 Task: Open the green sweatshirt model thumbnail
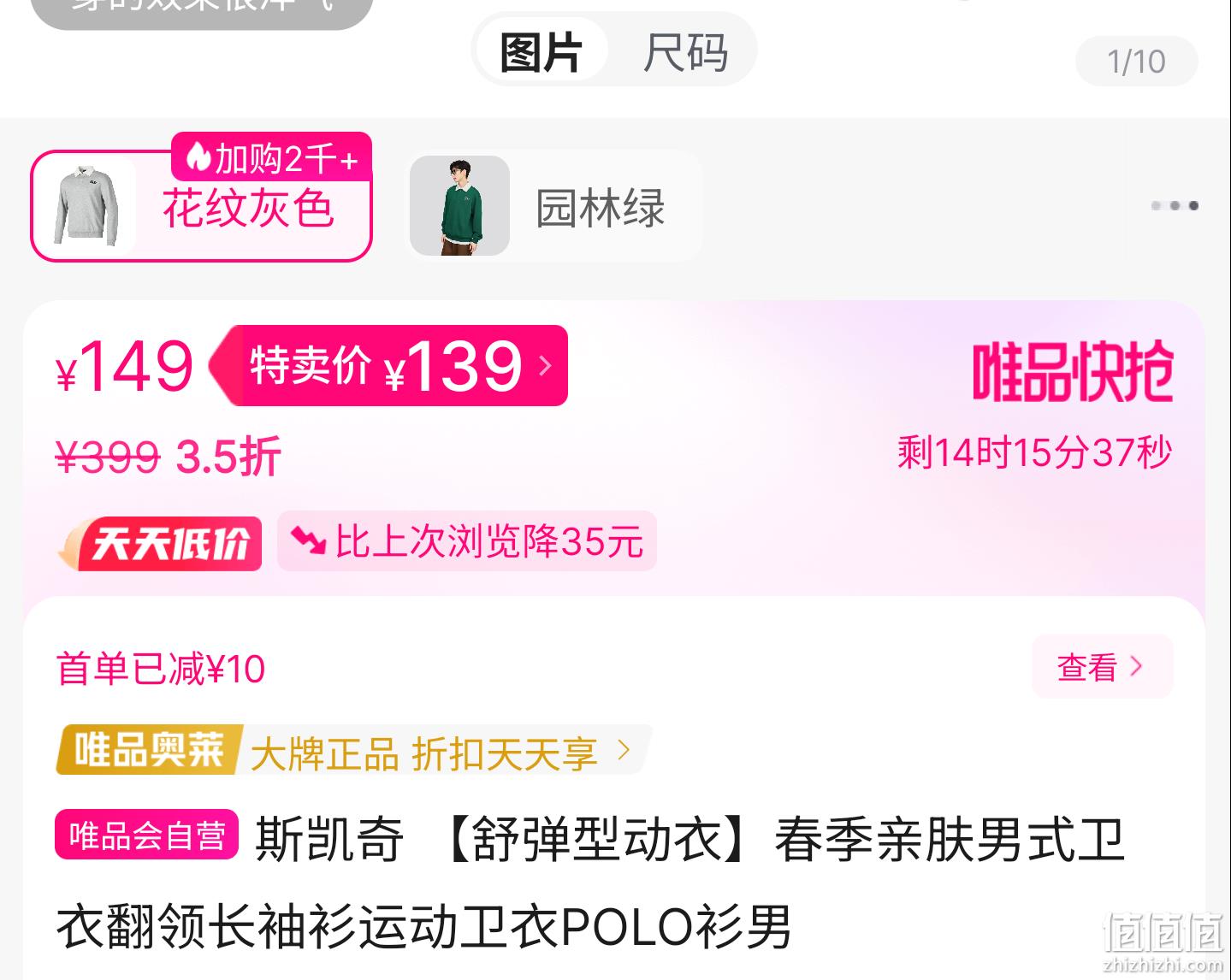point(459,206)
